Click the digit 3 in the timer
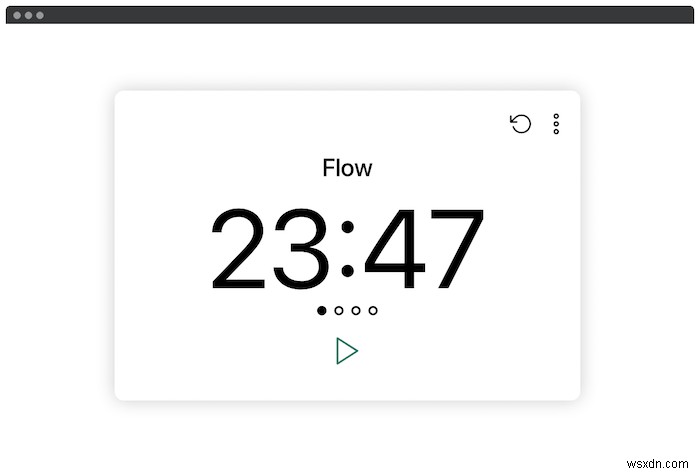 (303, 250)
